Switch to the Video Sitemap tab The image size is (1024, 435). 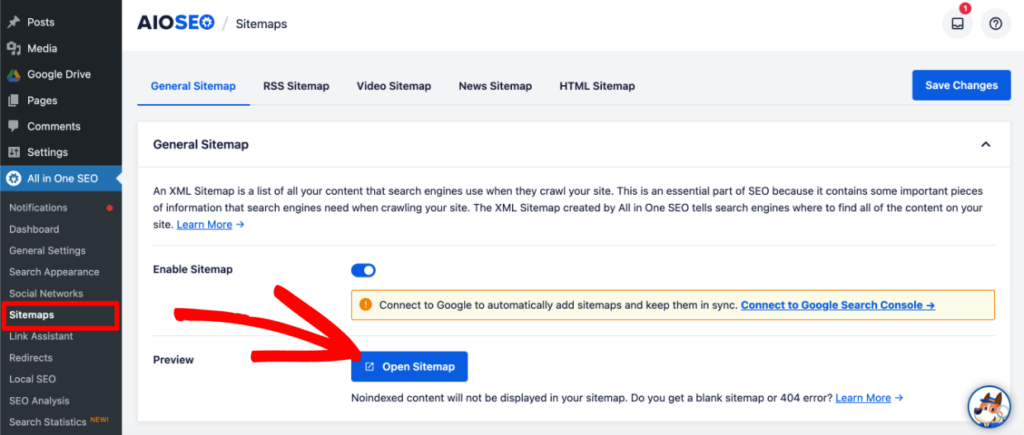click(x=394, y=86)
